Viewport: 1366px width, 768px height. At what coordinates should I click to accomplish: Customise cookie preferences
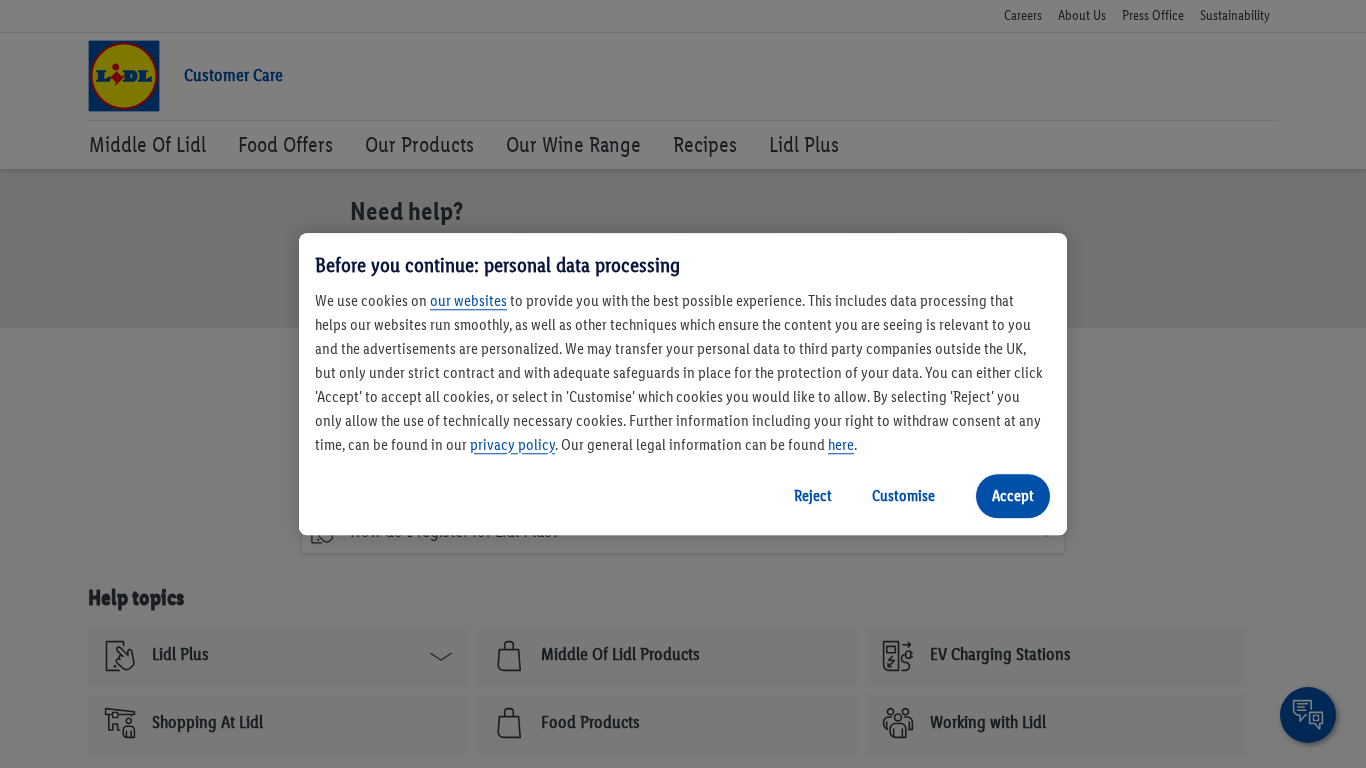tap(903, 496)
